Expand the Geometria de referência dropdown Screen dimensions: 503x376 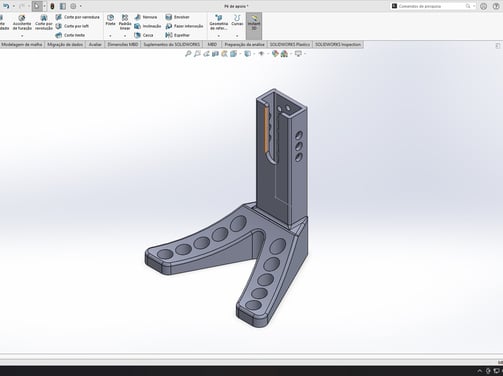point(219,36)
